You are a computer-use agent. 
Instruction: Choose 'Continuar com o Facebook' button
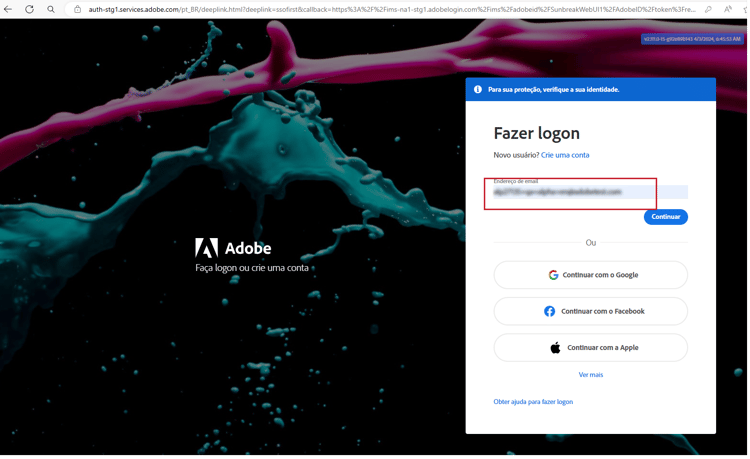pos(591,311)
